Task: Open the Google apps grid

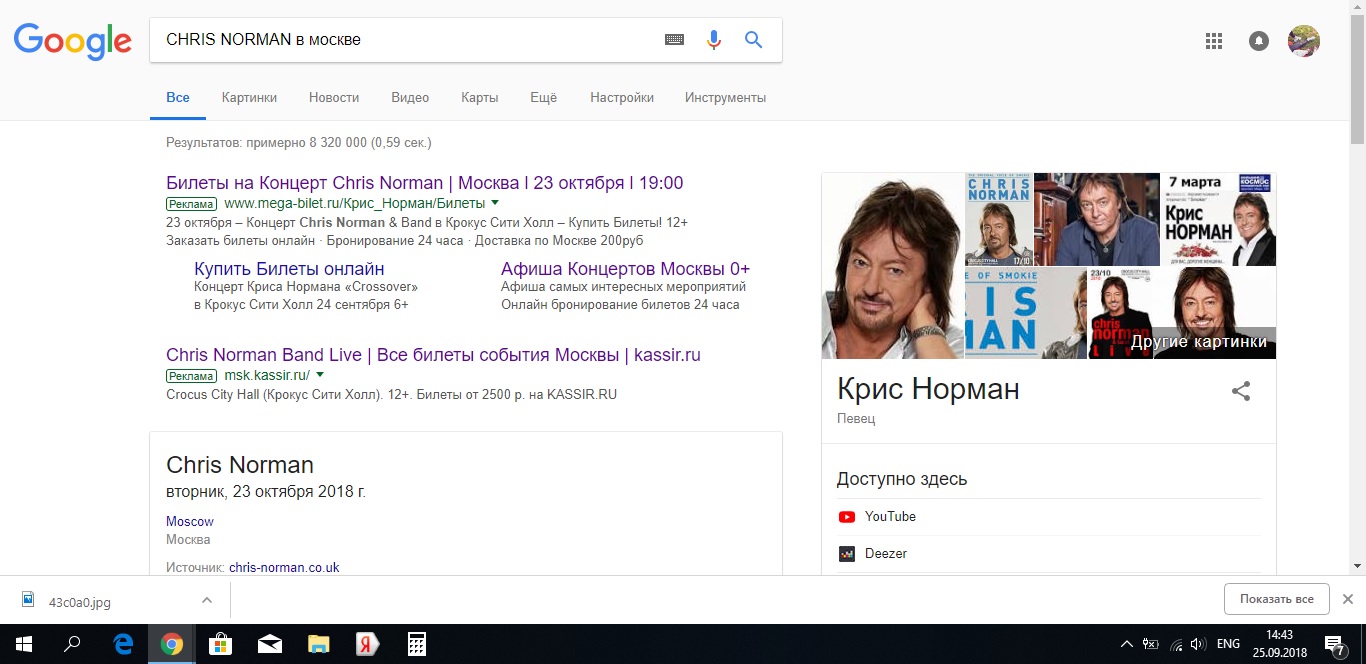Action: click(1214, 41)
